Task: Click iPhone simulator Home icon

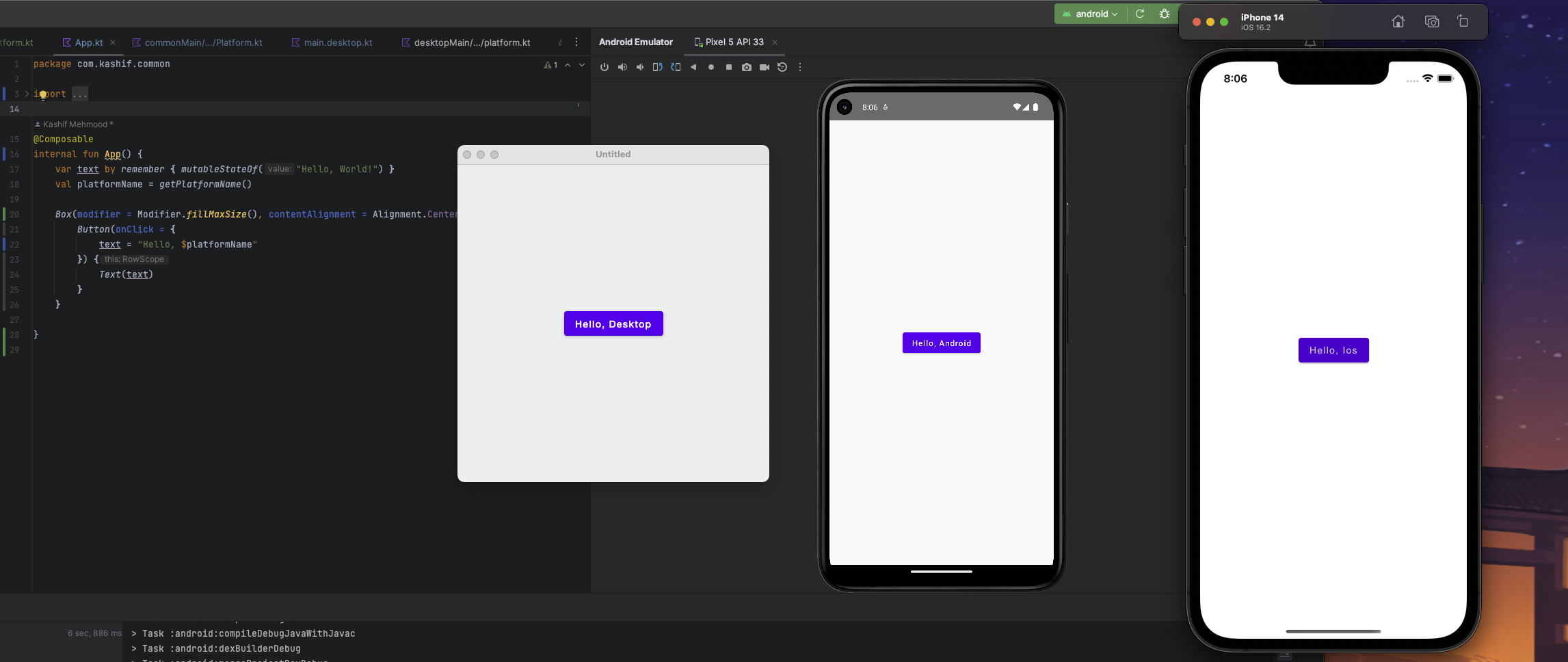Action: (1398, 21)
